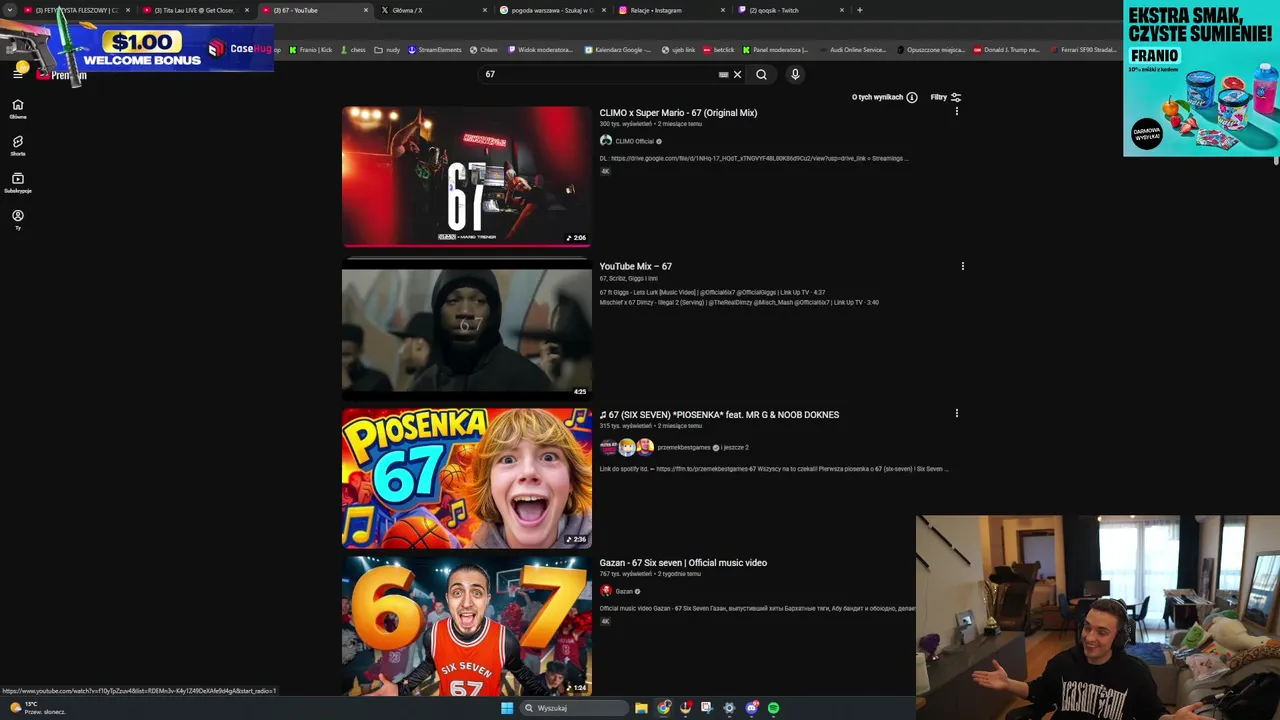
Task: Click title '67 (SIX SEVEN) *PIOSENKA* feat. MR G'
Action: 719,415
